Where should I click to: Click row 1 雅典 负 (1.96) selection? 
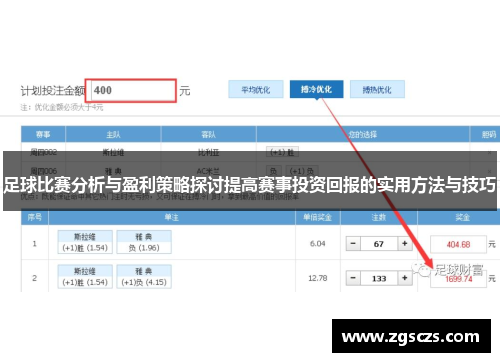tap(144, 242)
